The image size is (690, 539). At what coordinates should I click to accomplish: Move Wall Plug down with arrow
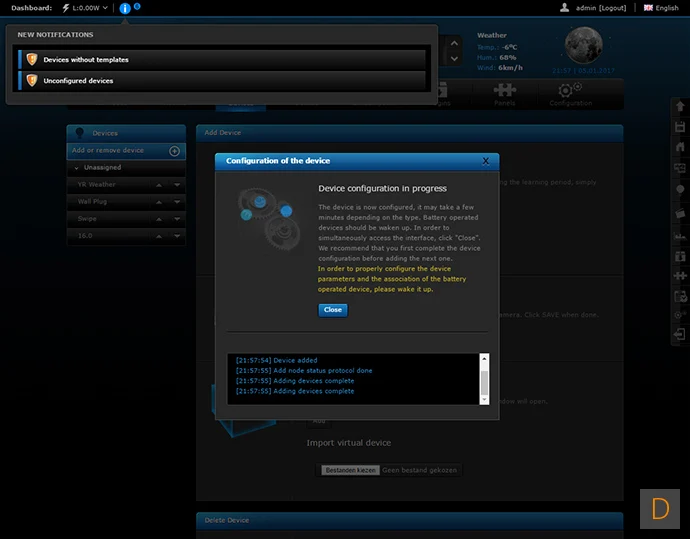[x=177, y=202]
